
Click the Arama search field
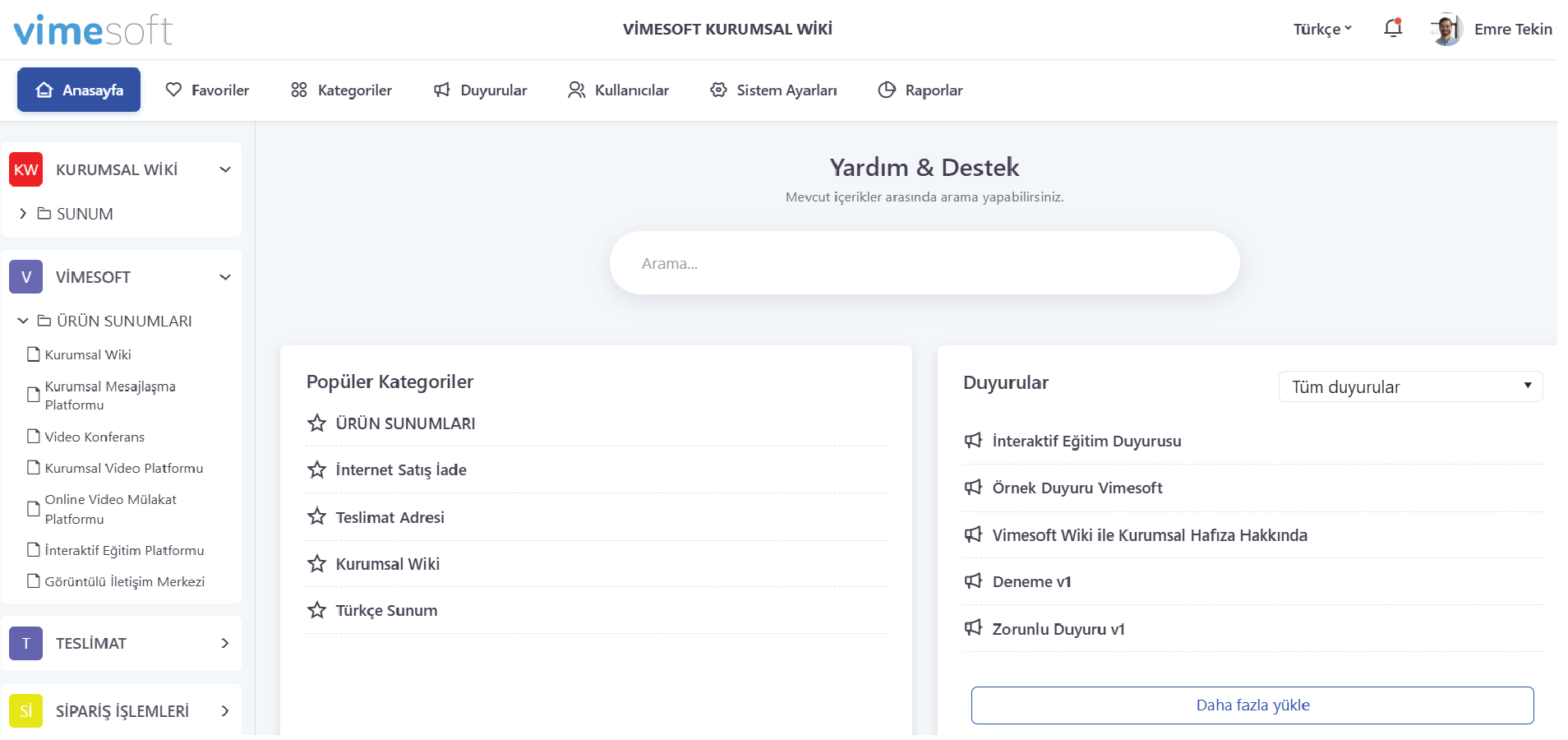pyautogui.click(x=925, y=263)
